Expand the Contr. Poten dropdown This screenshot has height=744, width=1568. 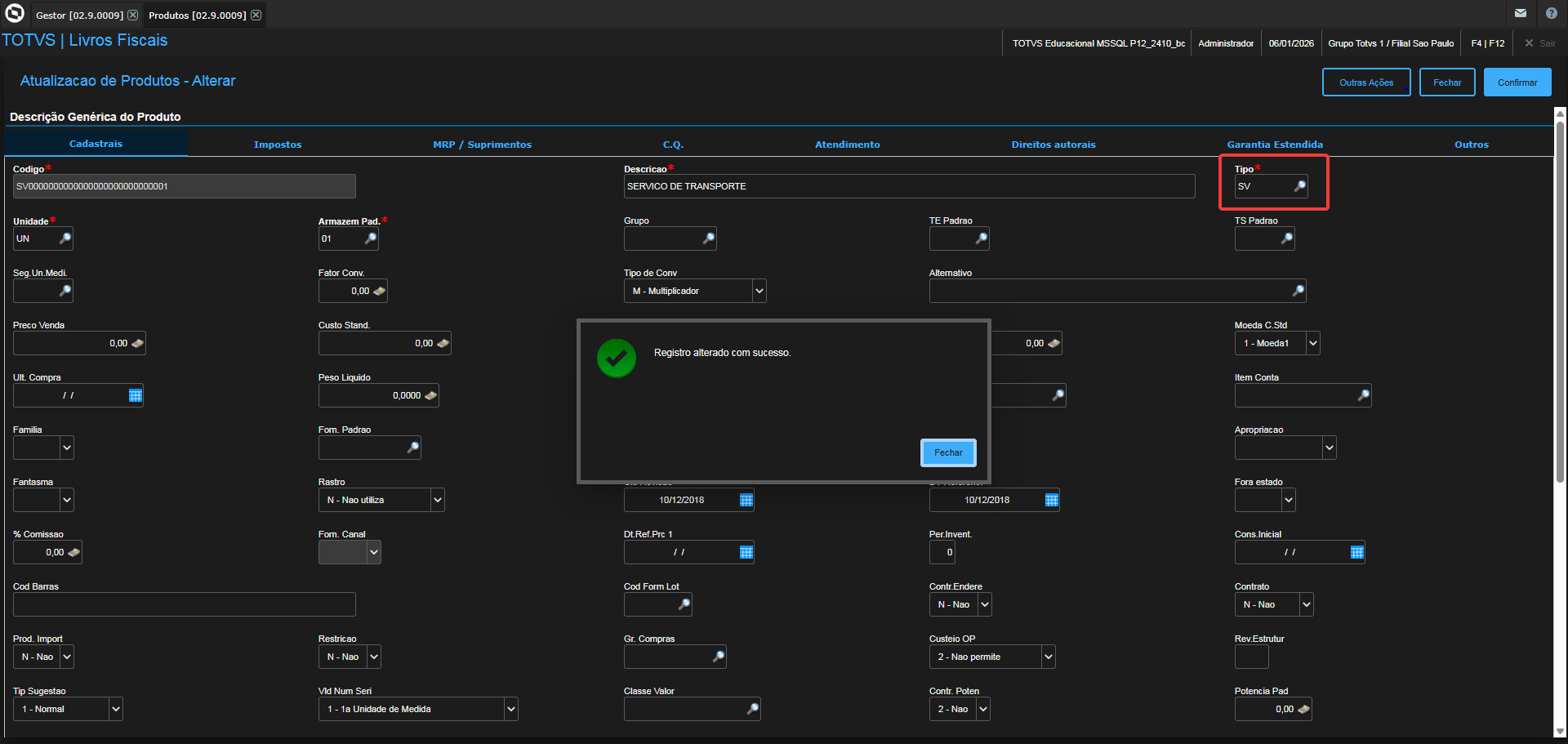pos(983,709)
